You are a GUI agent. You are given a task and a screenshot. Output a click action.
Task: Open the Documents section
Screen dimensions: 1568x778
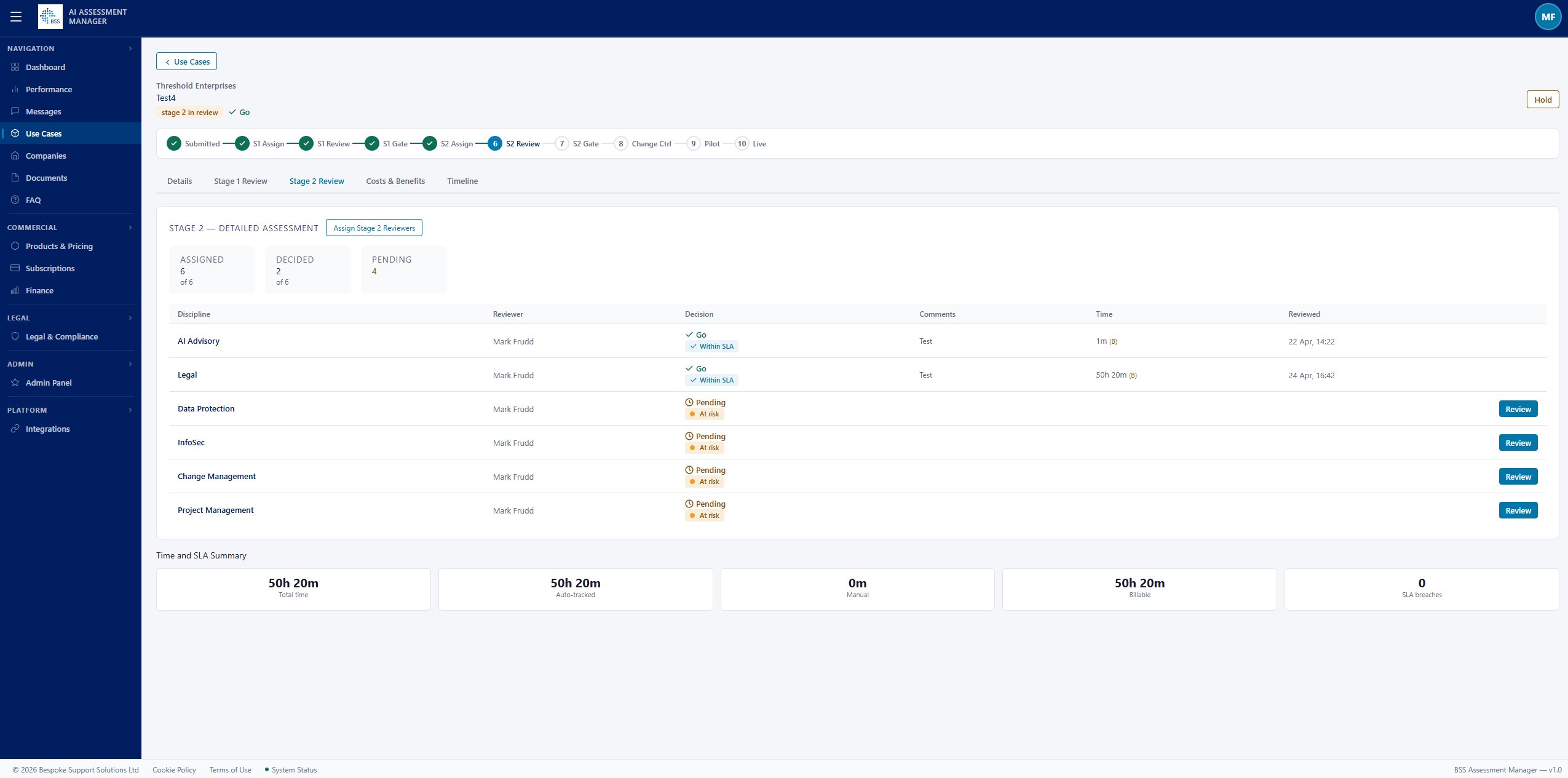[46, 178]
